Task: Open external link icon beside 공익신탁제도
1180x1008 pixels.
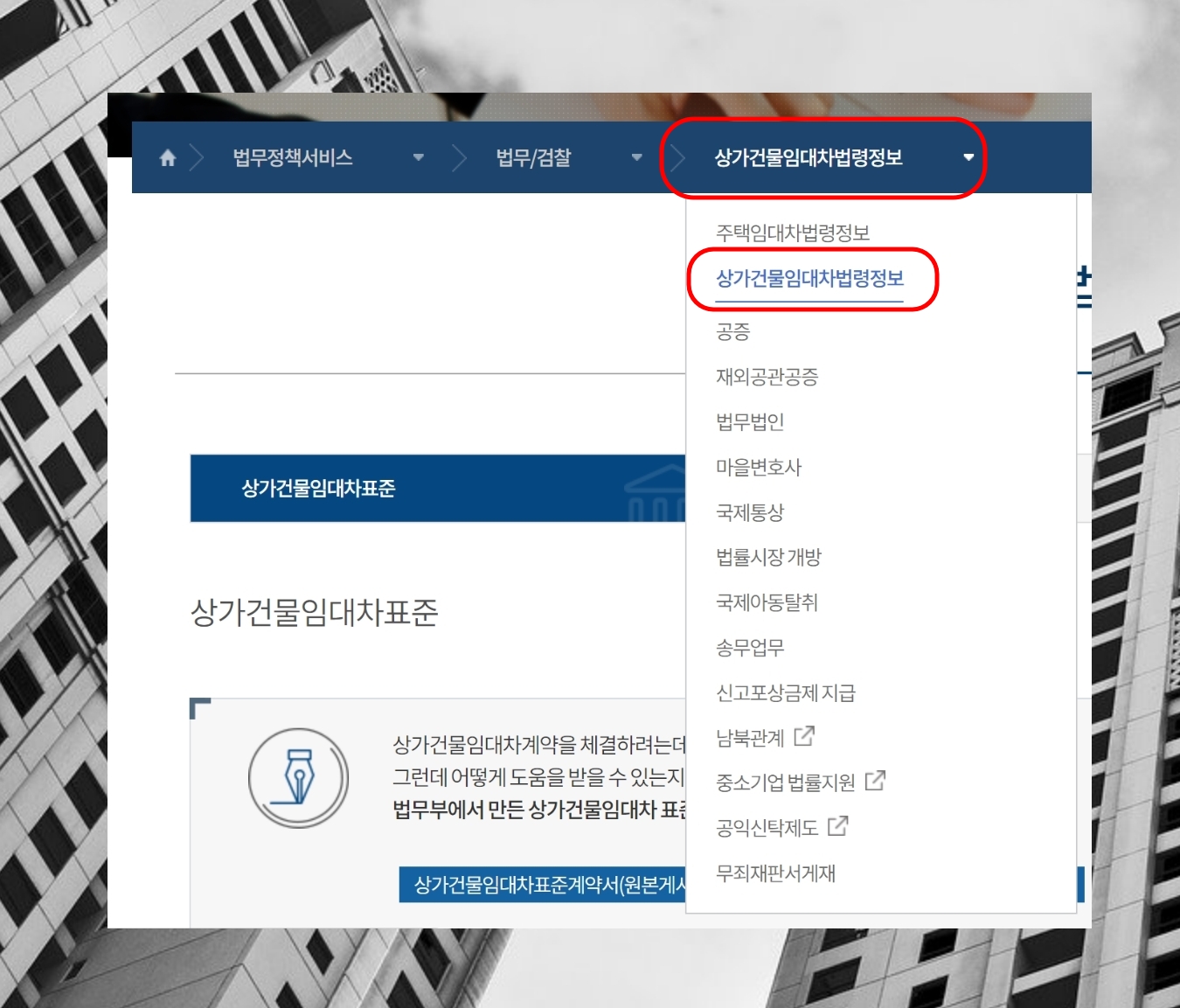Action: [838, 825]
